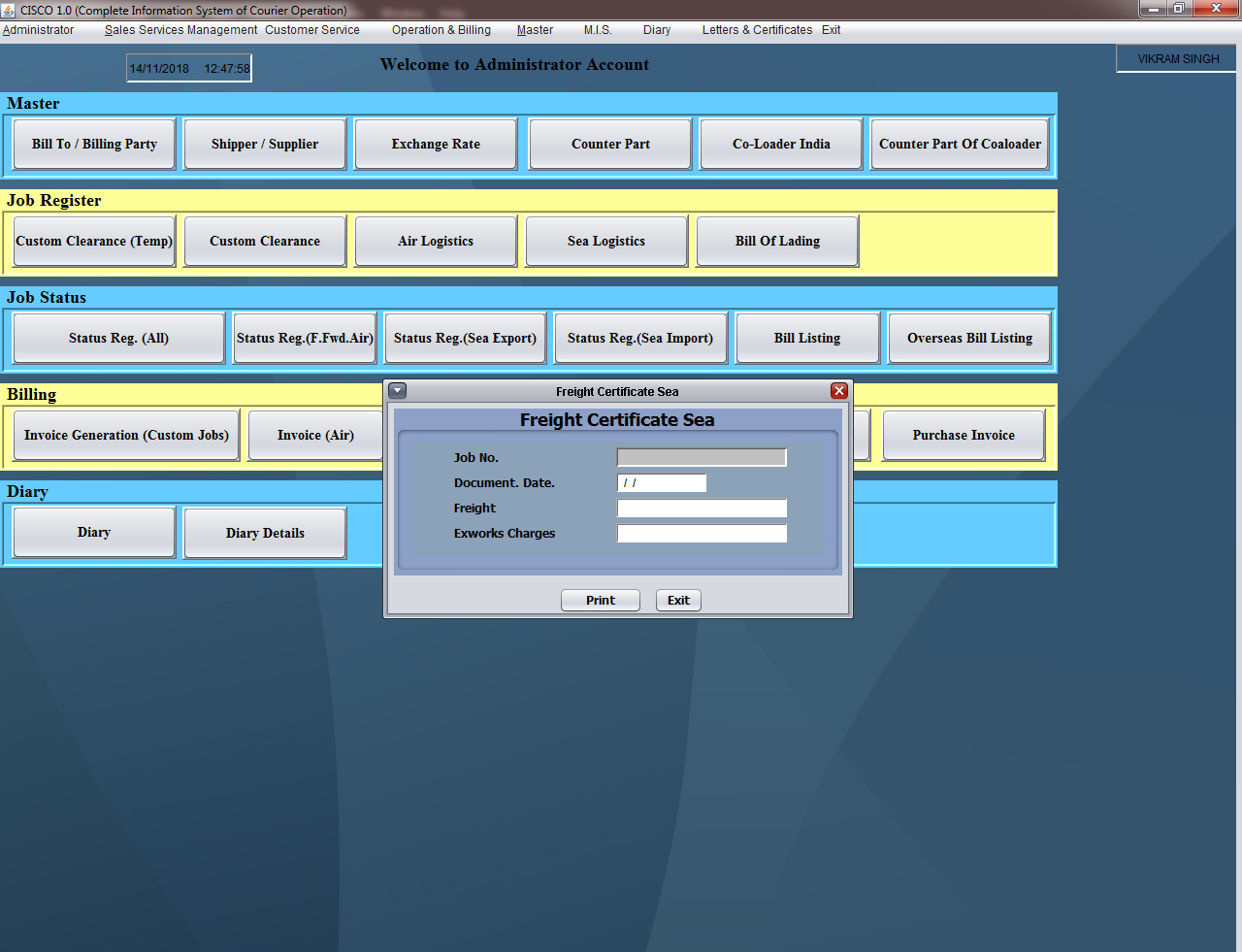This screenshot has width=1242, height=952.
Task: Open the Exchange Rate master
Action: pyautogui.click(x=436, y=144)
